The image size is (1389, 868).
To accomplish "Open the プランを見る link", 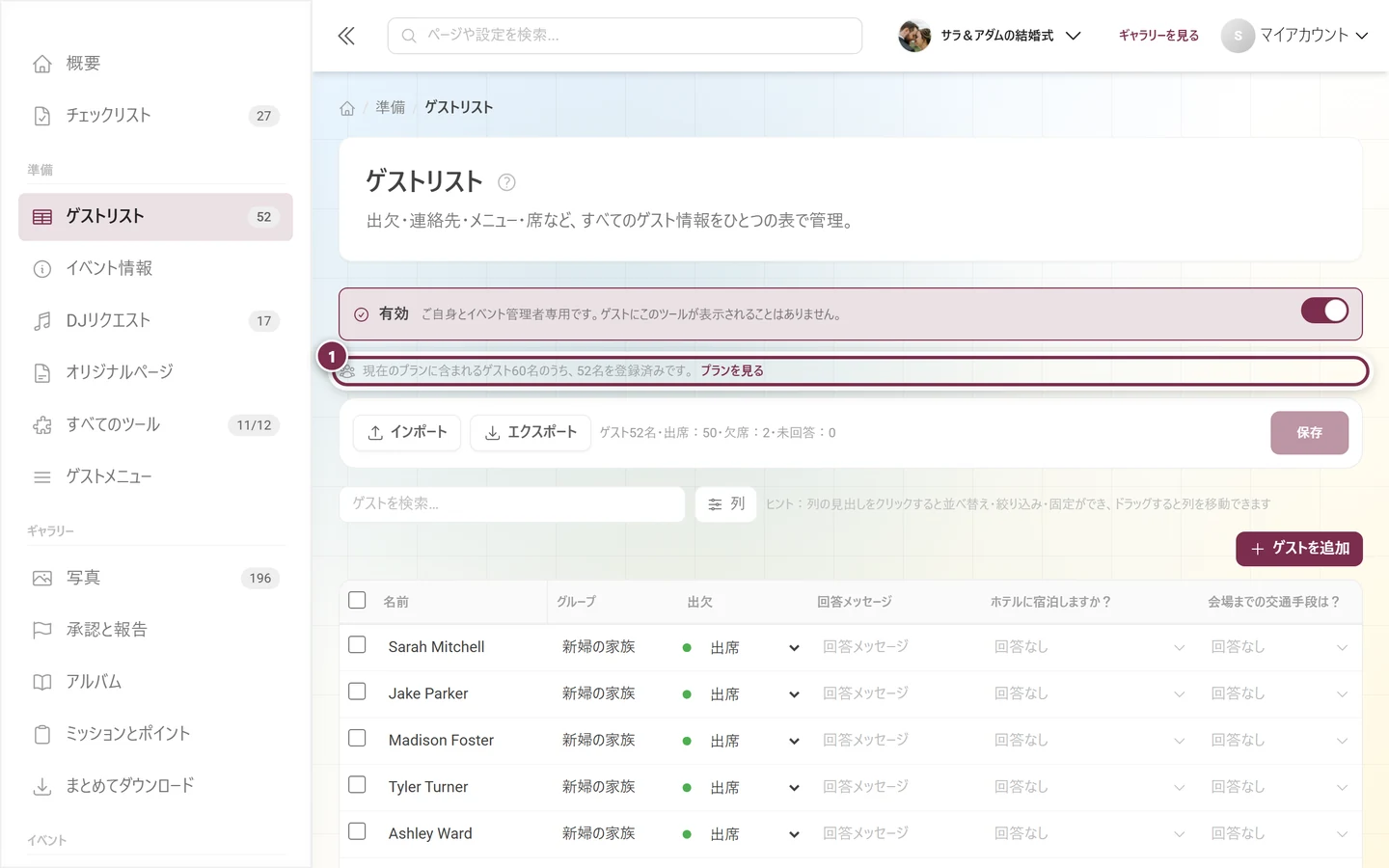I will tap(732, 370).
